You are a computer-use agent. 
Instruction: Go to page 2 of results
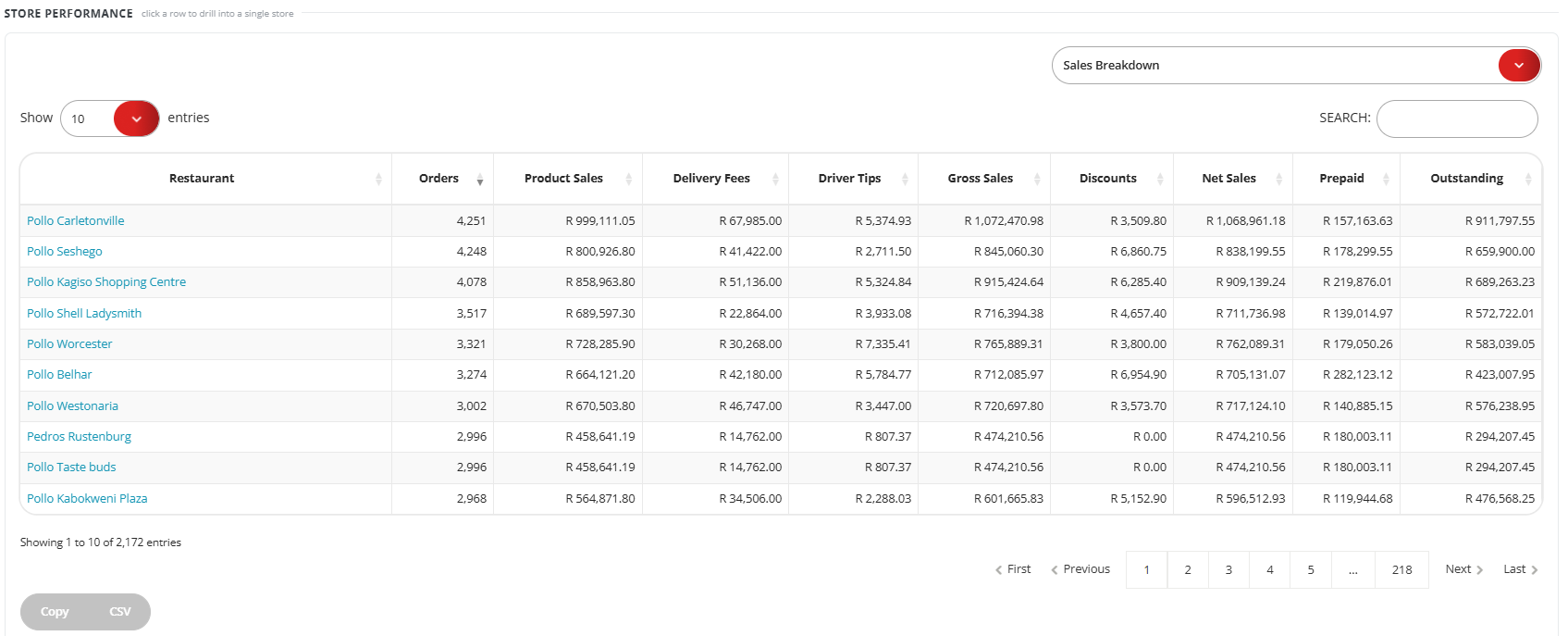pyautogui.click(x=1188, y=569)
